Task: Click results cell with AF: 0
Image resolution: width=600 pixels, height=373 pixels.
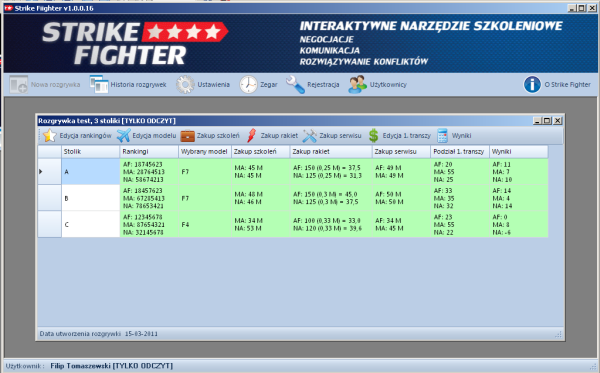Action: coord(518,224)
